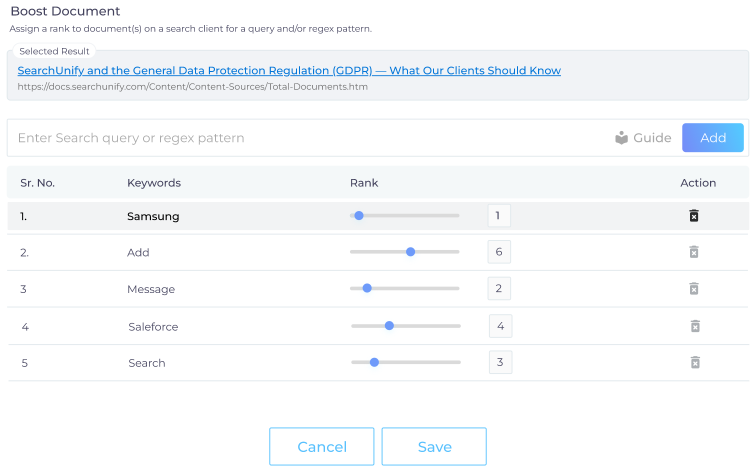The height and width of the screenshot is (470, 754).
Task: Save the boost document settings
Action: click(x=434, y=446)
